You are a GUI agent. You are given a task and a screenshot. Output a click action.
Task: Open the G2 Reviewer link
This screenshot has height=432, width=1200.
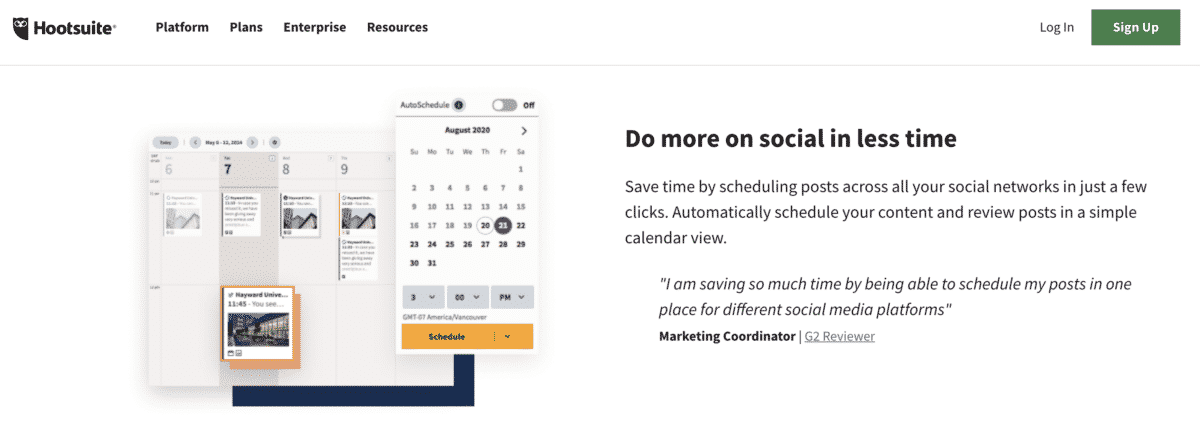click(x=840, y=336)
